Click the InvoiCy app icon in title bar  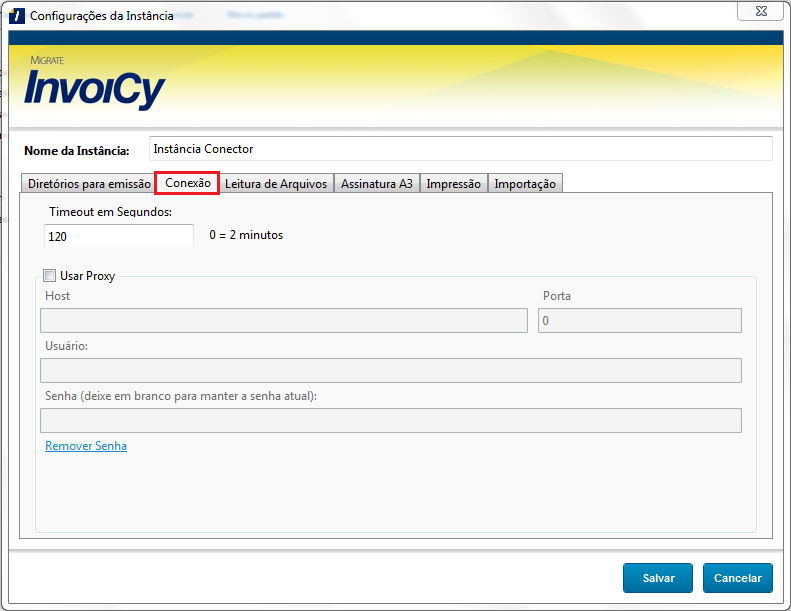pos(17,16)
